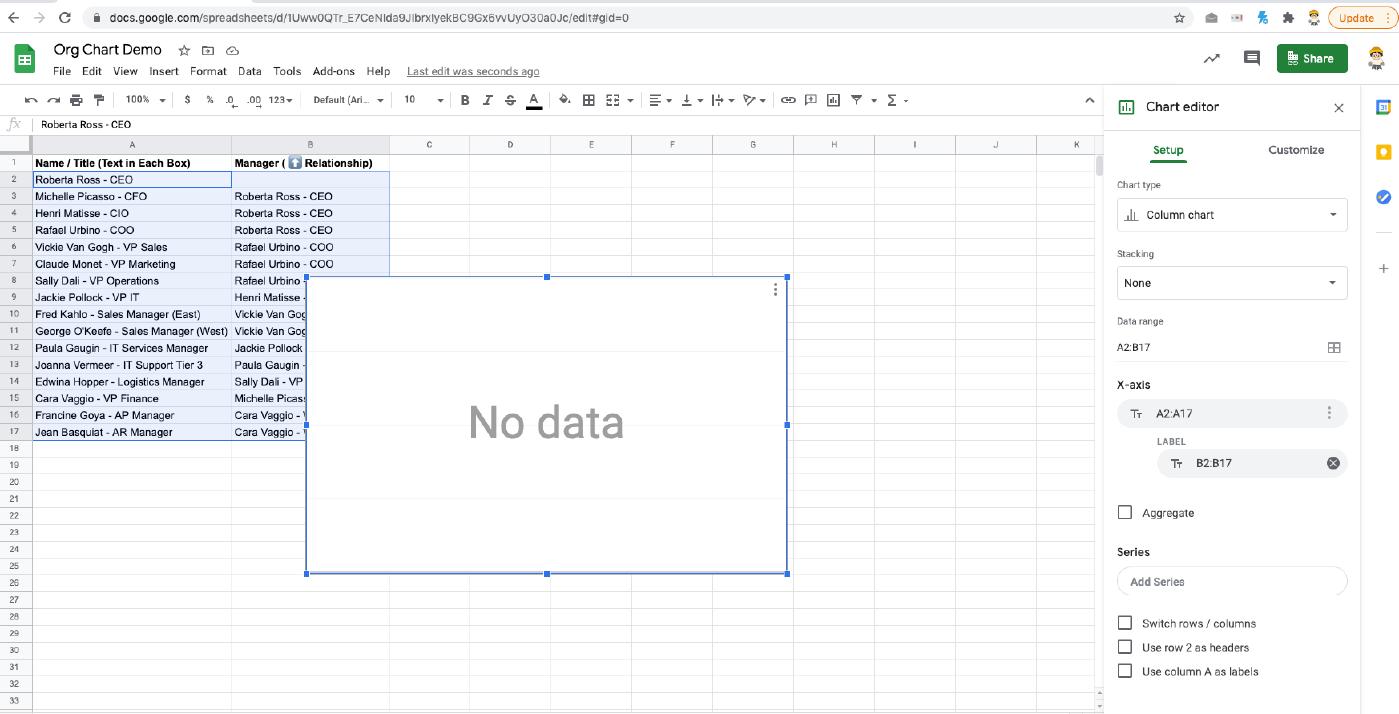Open the text color picker
This screenshot has height=714, width=1399.
pos(534,100)
